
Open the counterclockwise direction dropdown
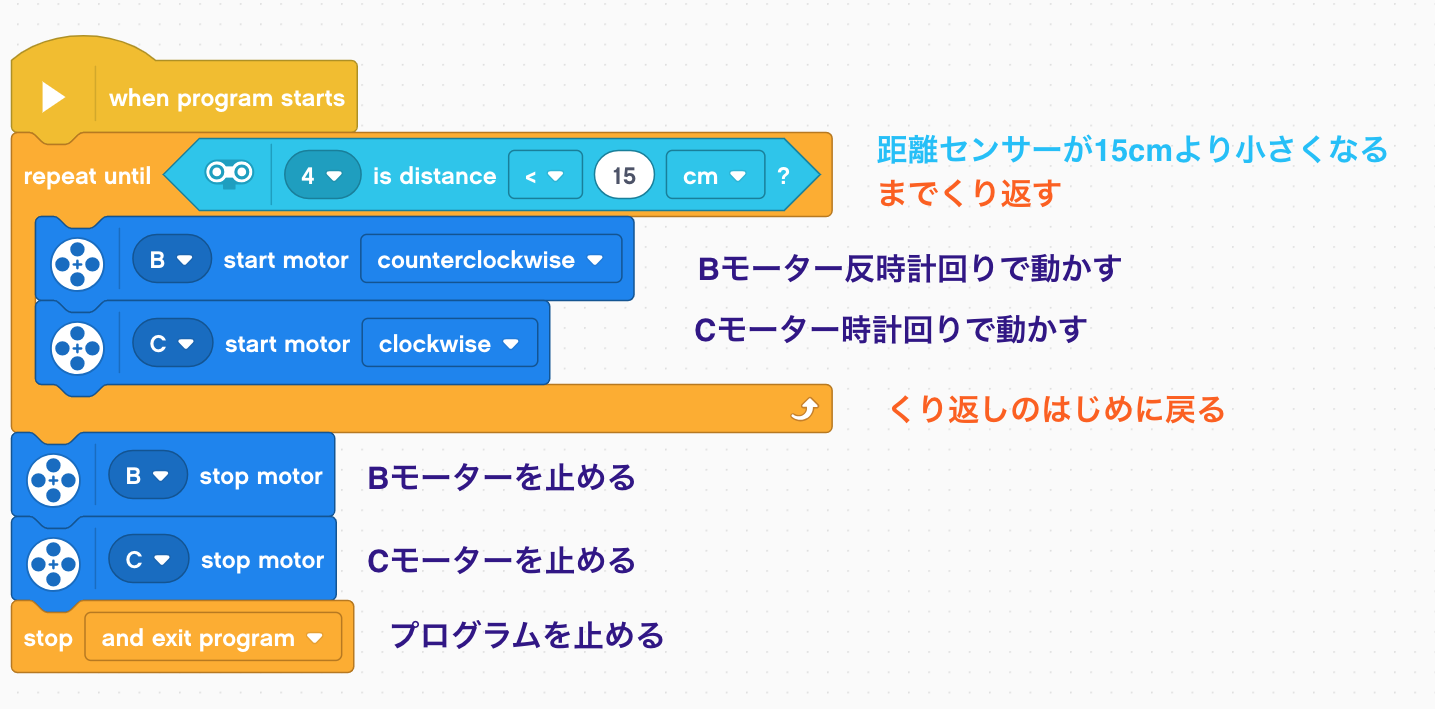click(490, 260)
